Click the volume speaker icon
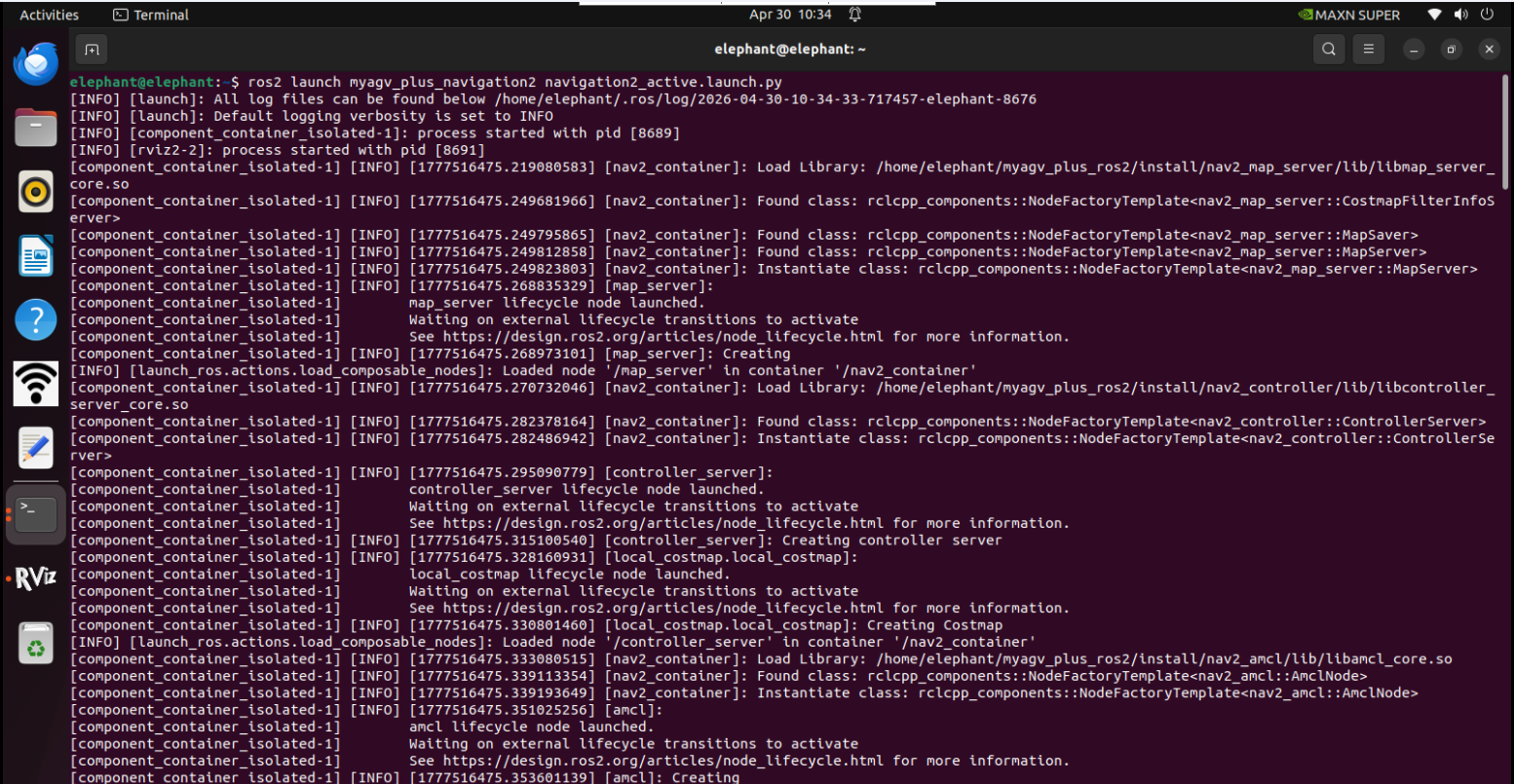The height and width of the screenshot is (784, 1514). (x=1460, y=15)
